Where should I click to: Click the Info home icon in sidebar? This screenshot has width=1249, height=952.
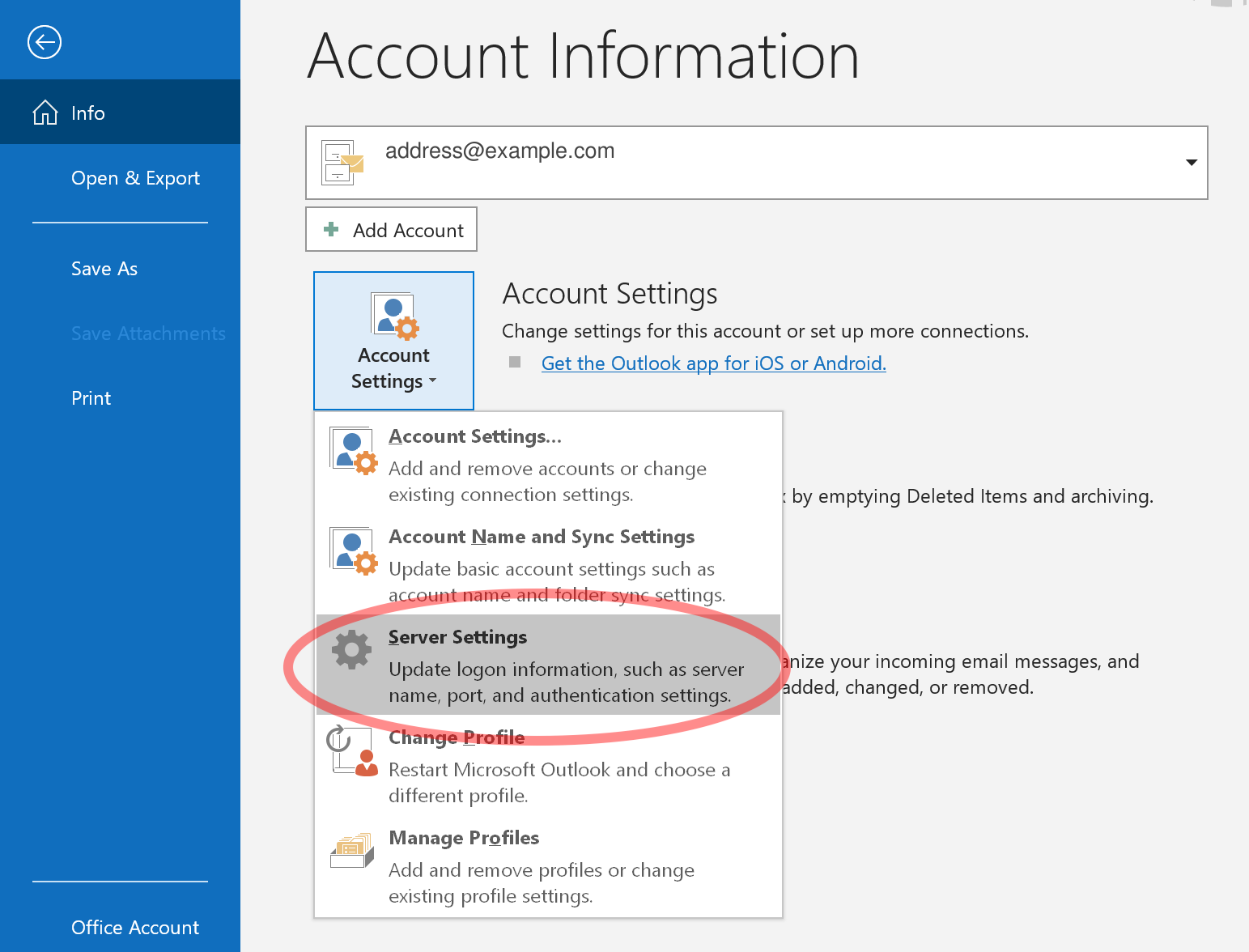[45, 112]
